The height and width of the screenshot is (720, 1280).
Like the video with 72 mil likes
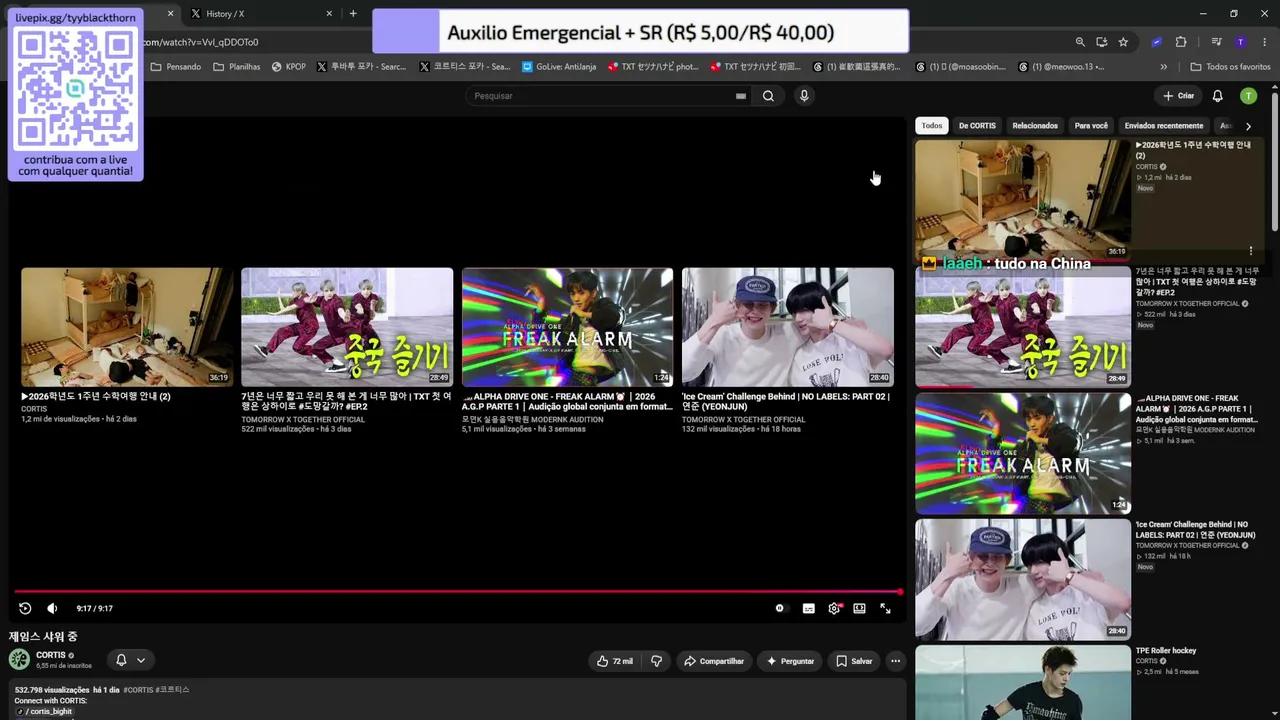point(614,661)
